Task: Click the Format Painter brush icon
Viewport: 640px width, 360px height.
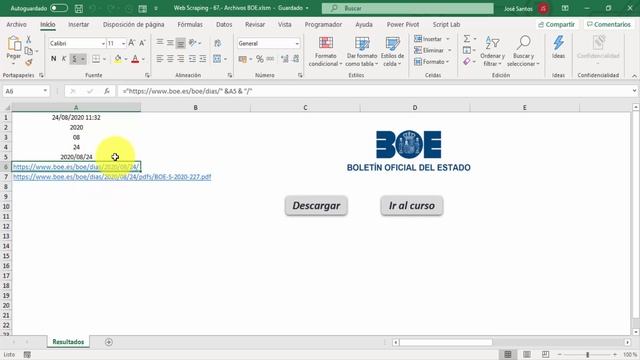Action: [x=29, y=62]
